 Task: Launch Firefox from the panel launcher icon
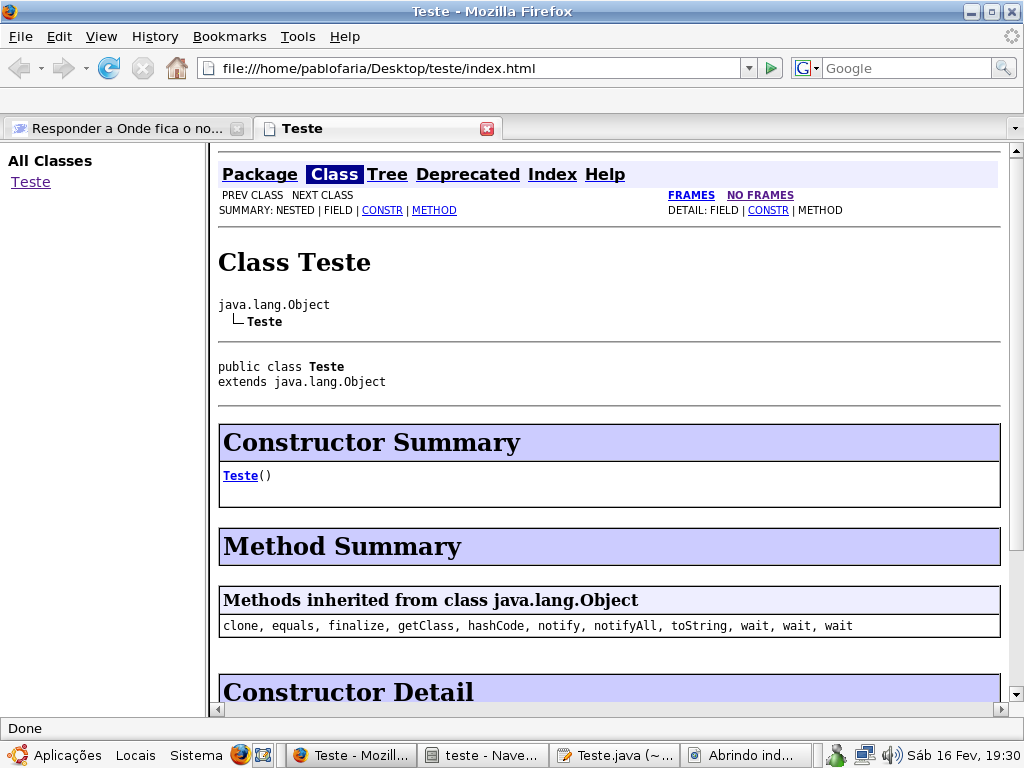(x=240, y=755)
